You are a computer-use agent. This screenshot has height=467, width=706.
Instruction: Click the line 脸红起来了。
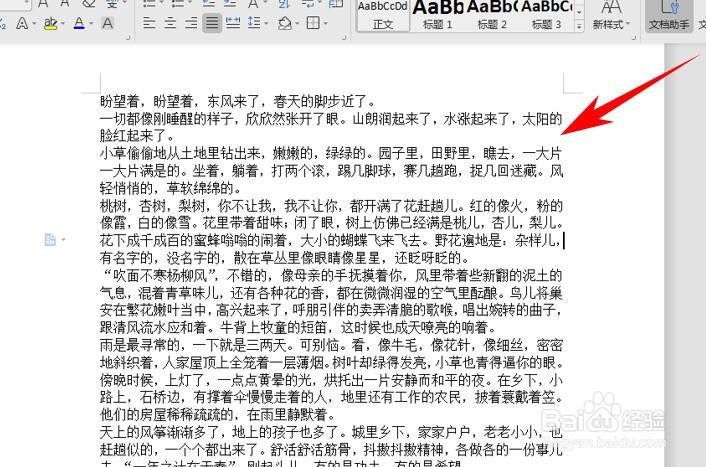tap(137, 136)
